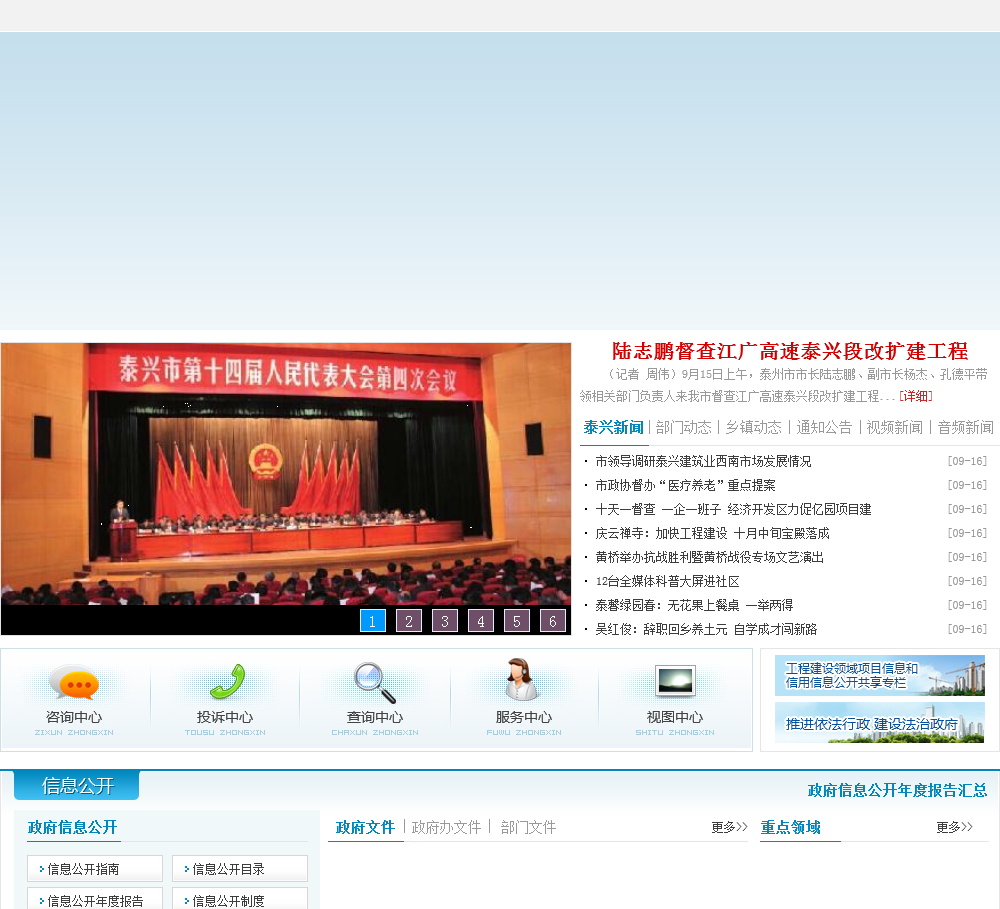Click 更多>> beside 重点领域
Screen dimensions: 1000x909
pyautogui.click(x=954, y=827)
